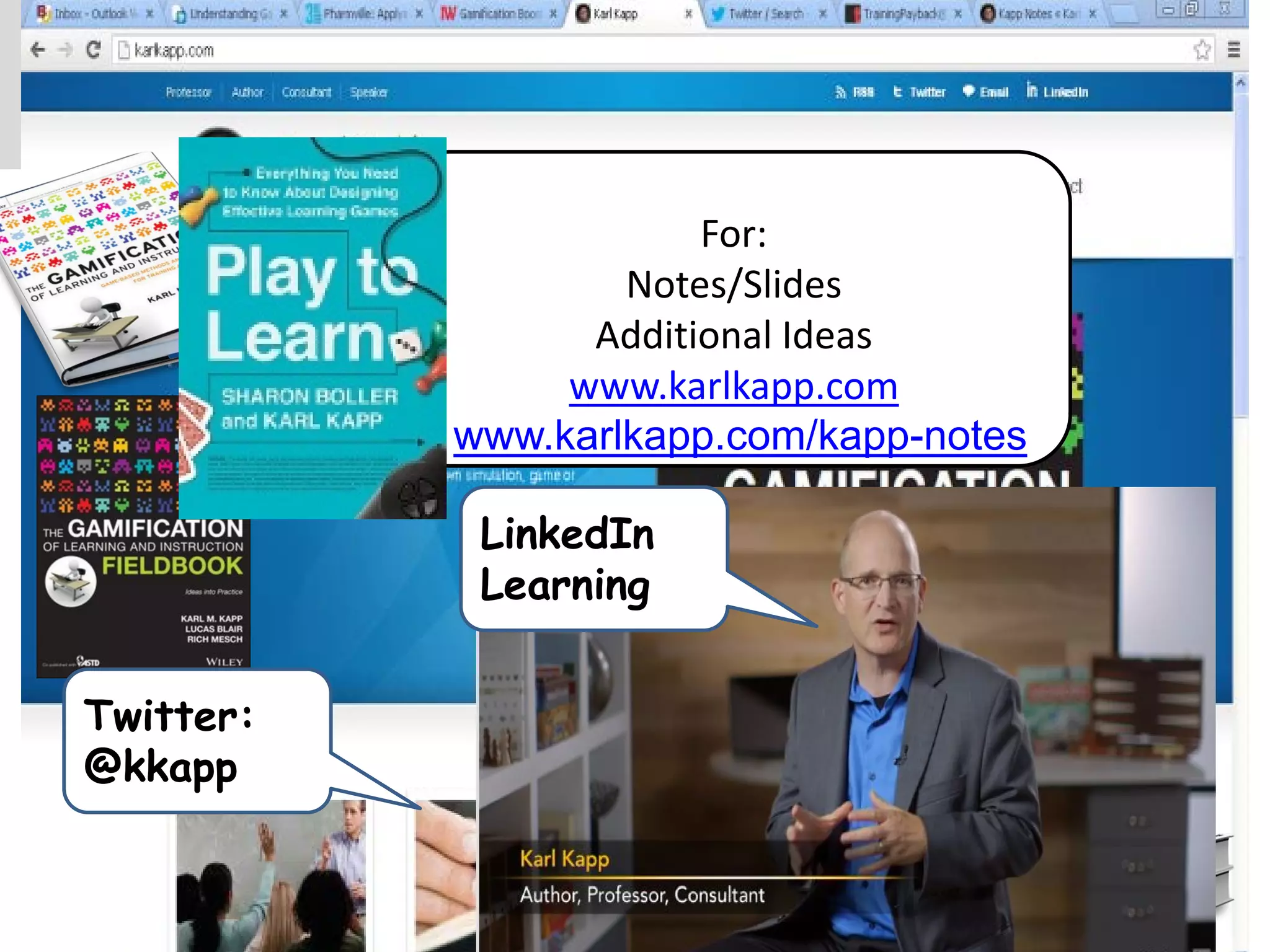Open the Chrome hamburger menu

(x=1233, y=50)
